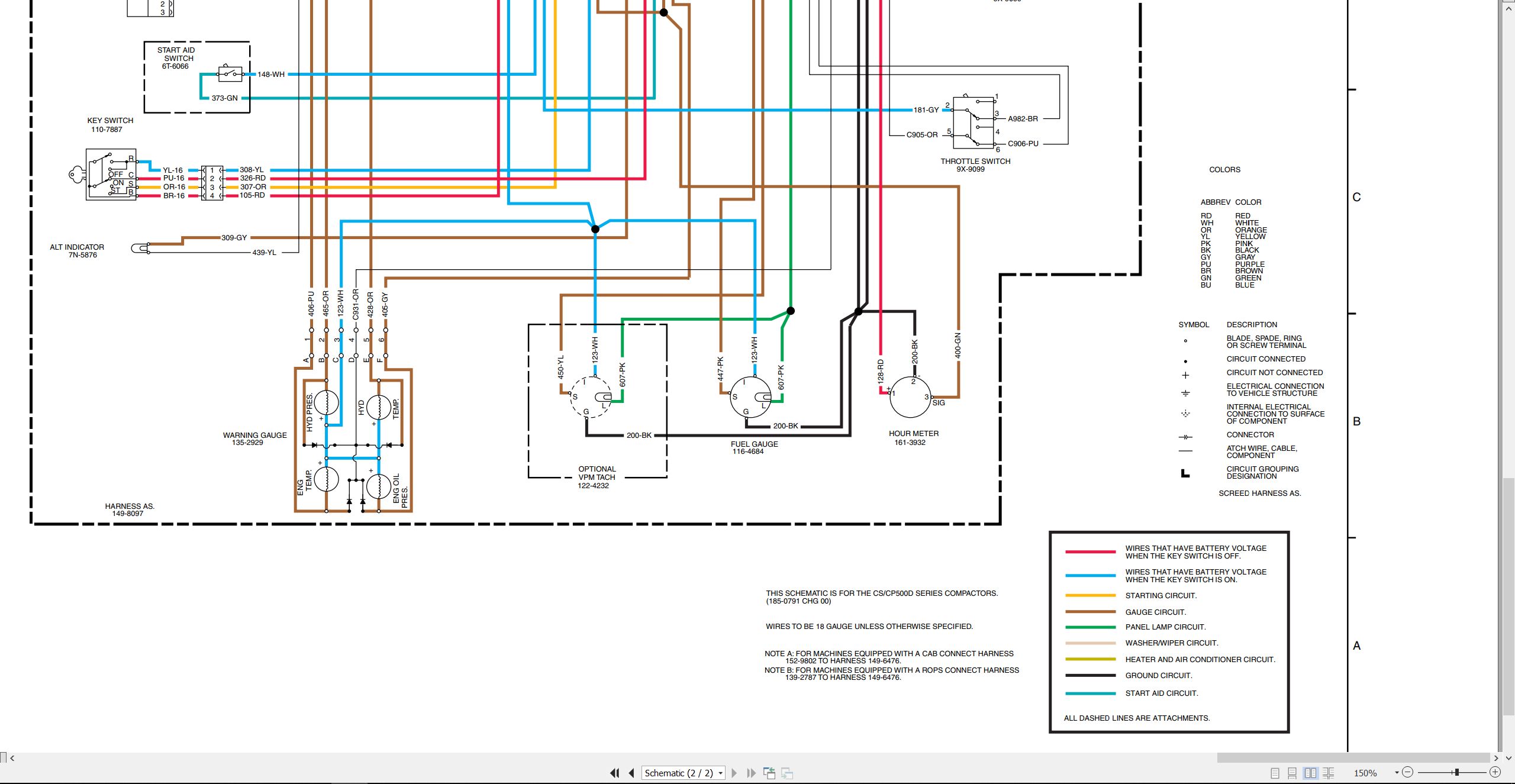The image size is (1515, 784).
Task: Open the Schematic (2 / 2) page dropdown
Action: (x=684, y=773)
